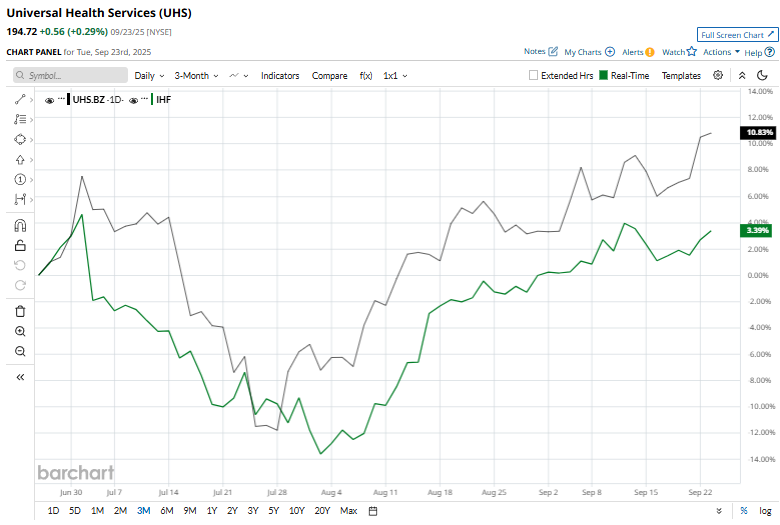The image size is (780, 525).
Task: Toggle visibility eye for IHF series
Action: click(x=133, y=100)
